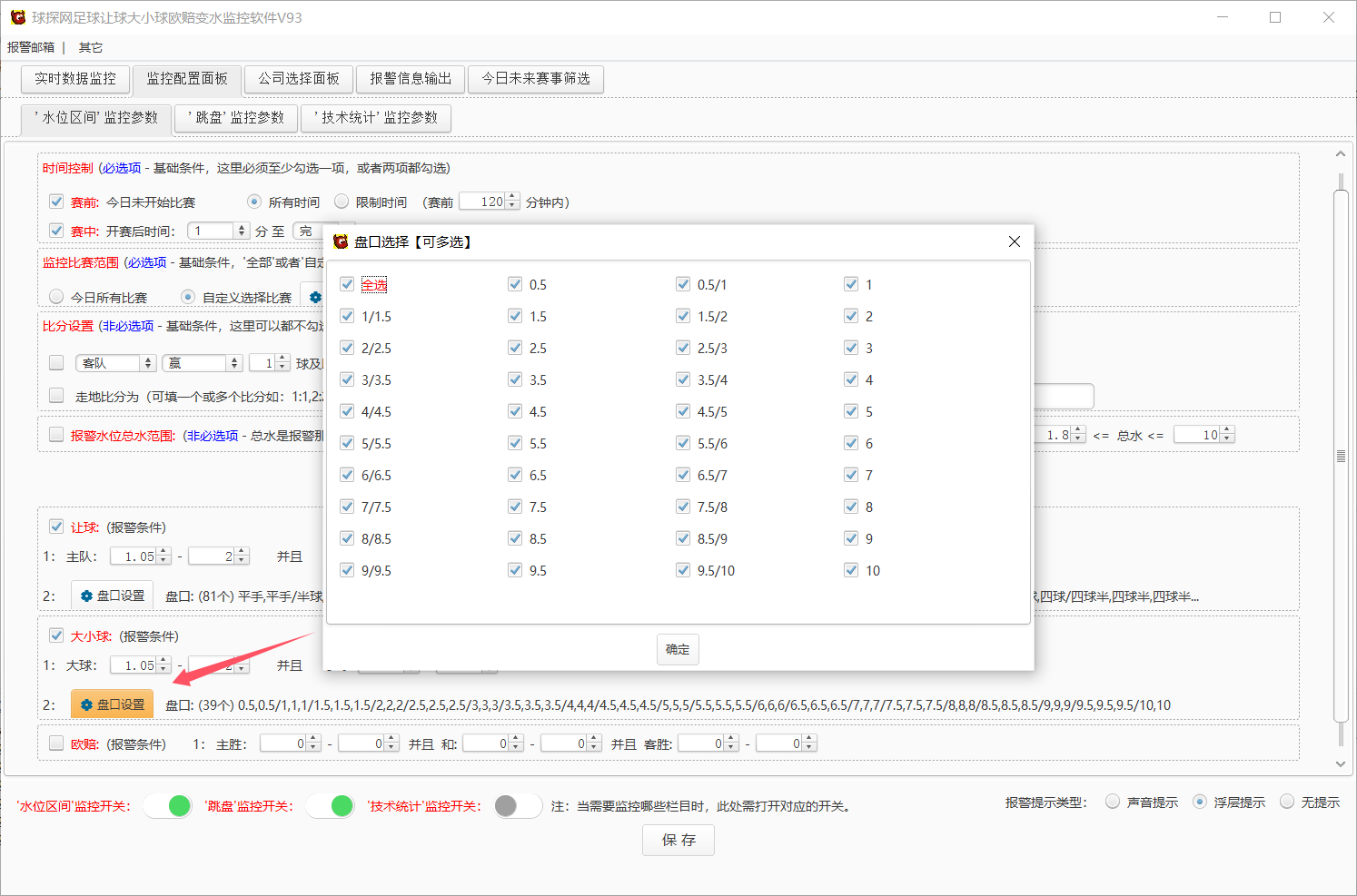1357x896 pixels.
Task: Uncheck handicap 8 checkbox
Action: pyautogui.click(x=851, y=507)
